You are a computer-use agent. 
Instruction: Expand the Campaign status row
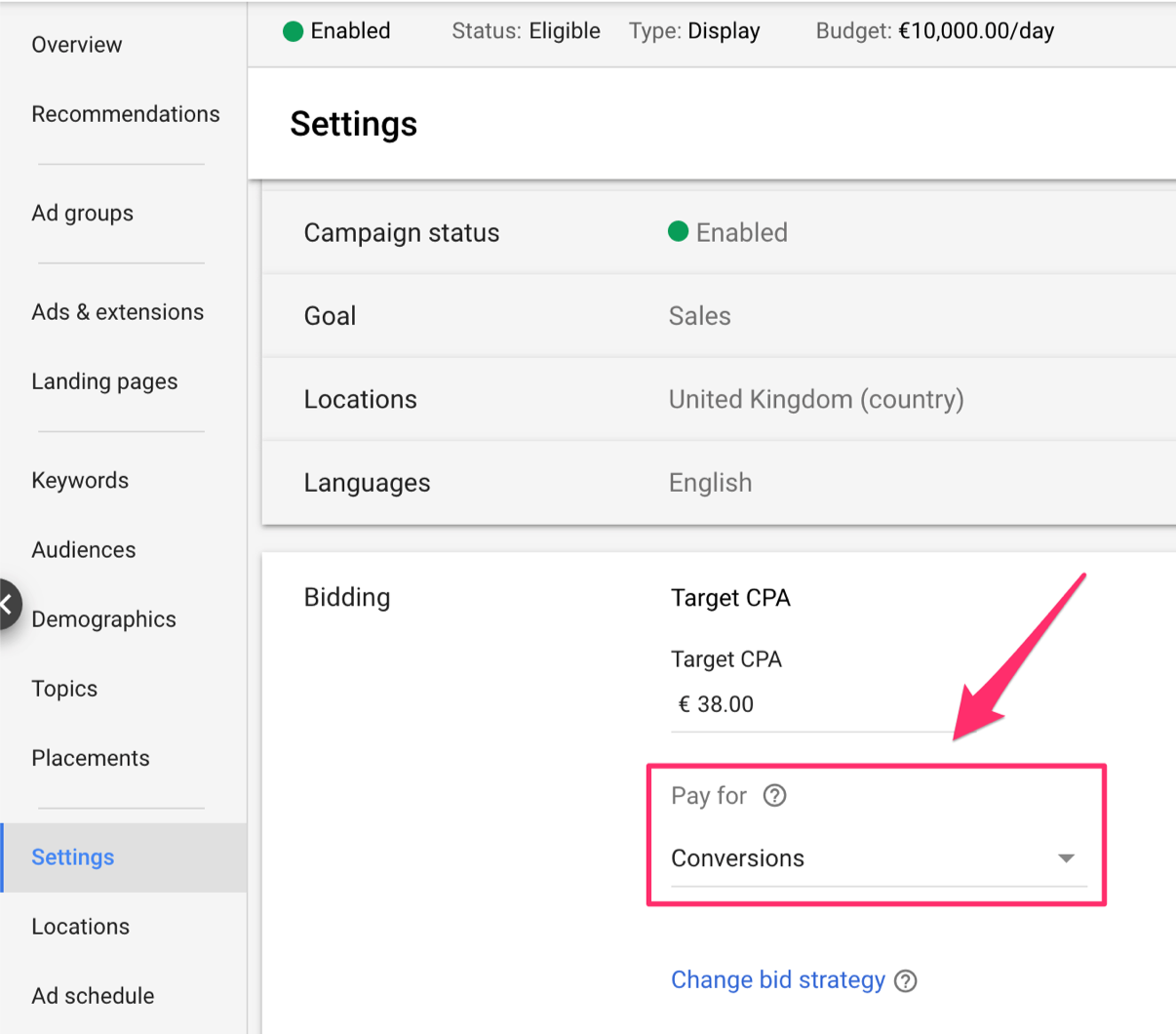tap(719, 233)
